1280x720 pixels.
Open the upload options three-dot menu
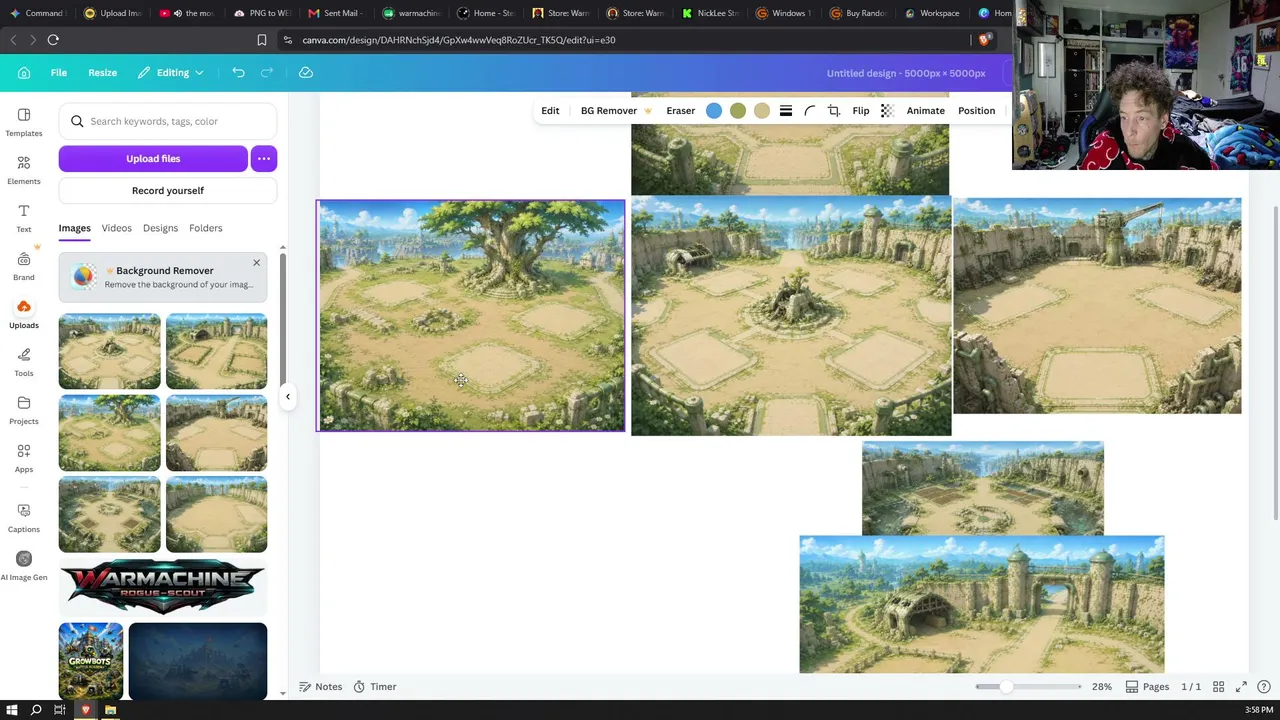[263, 159]
